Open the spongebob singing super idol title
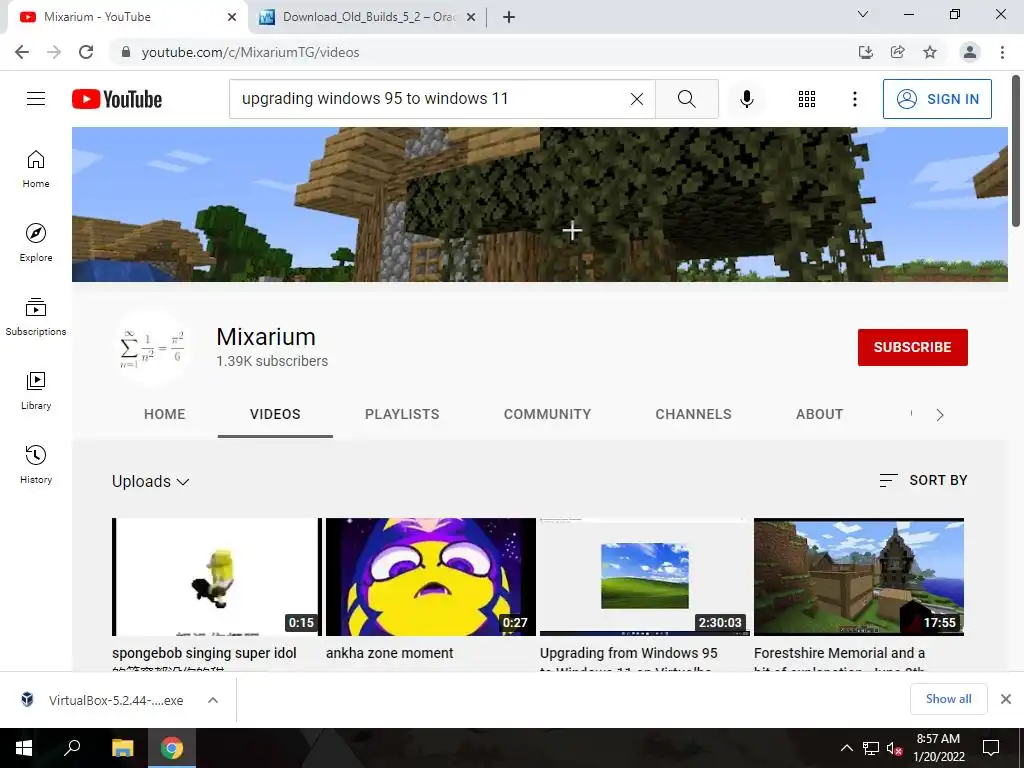The image size is (1024, 768). 204,653
